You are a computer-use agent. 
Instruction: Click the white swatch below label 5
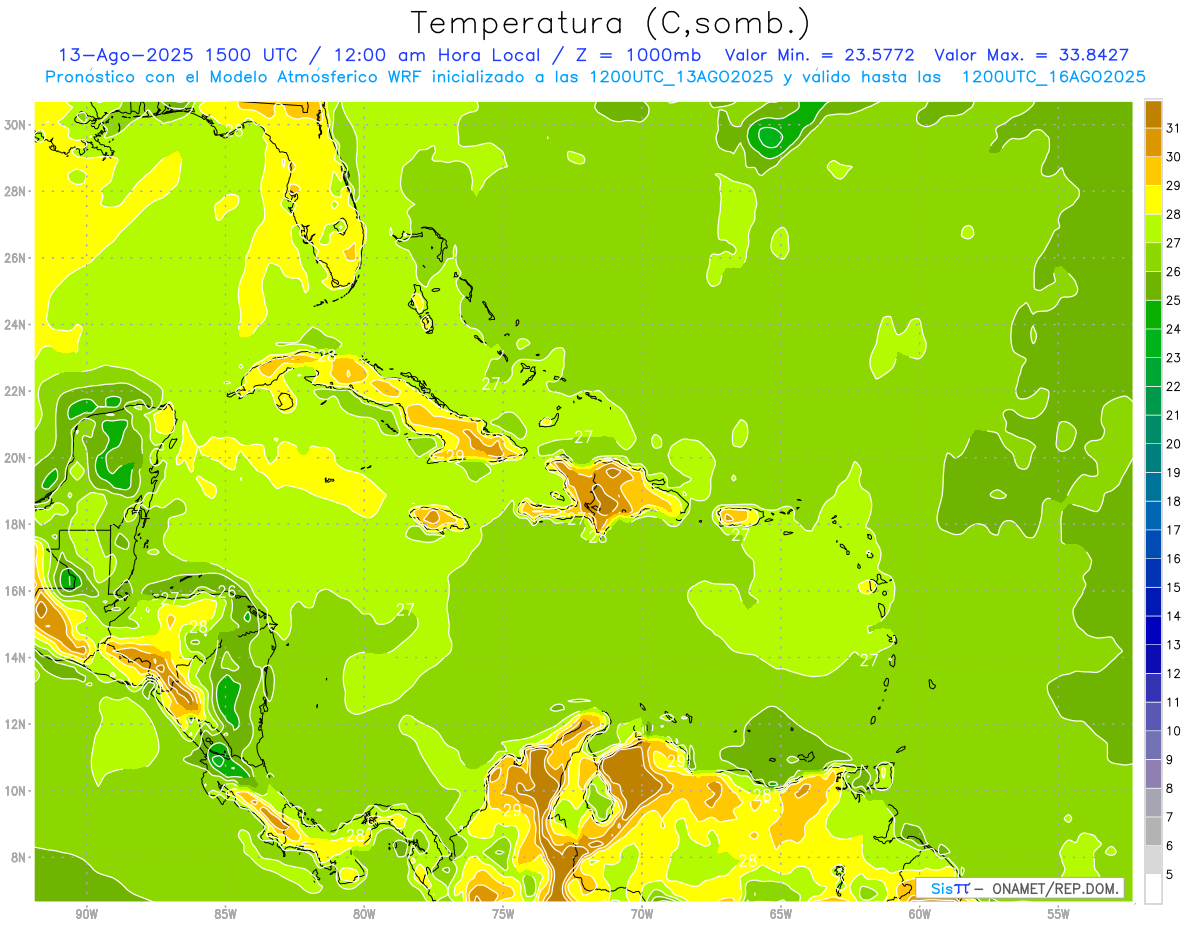click(x=1153, y=888)
